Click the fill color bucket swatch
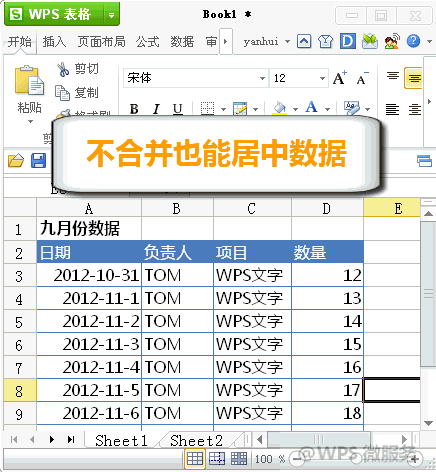 pos(279,108)
